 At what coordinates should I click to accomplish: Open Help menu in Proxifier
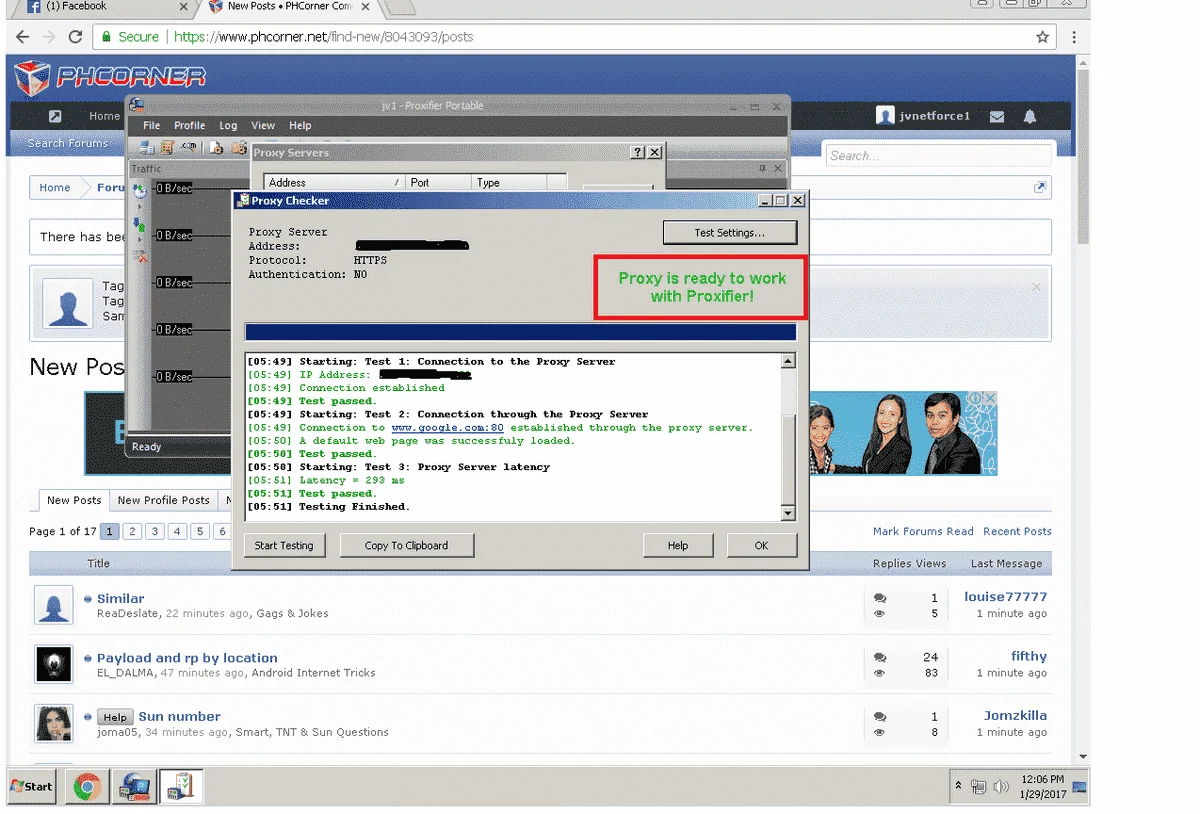[300, 126]
